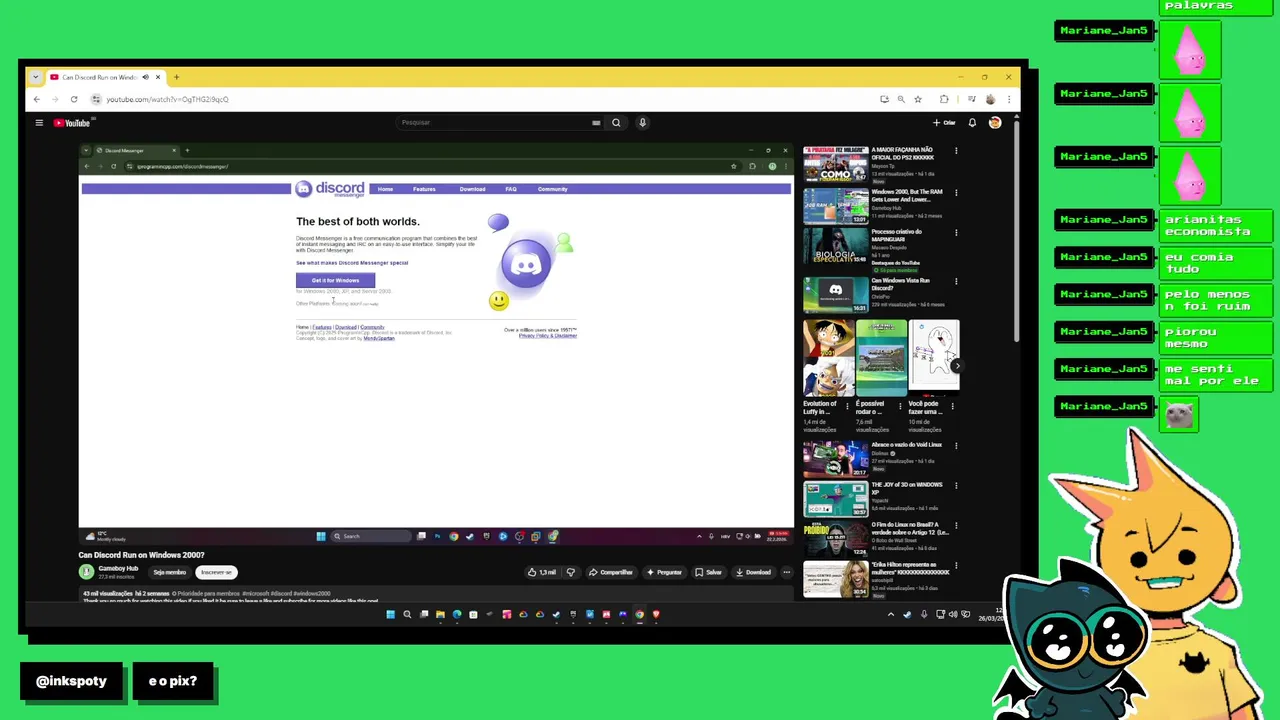Screen dimensions: 1280x720
Task: Reload the page in outer browser
Action: (74, 99)
